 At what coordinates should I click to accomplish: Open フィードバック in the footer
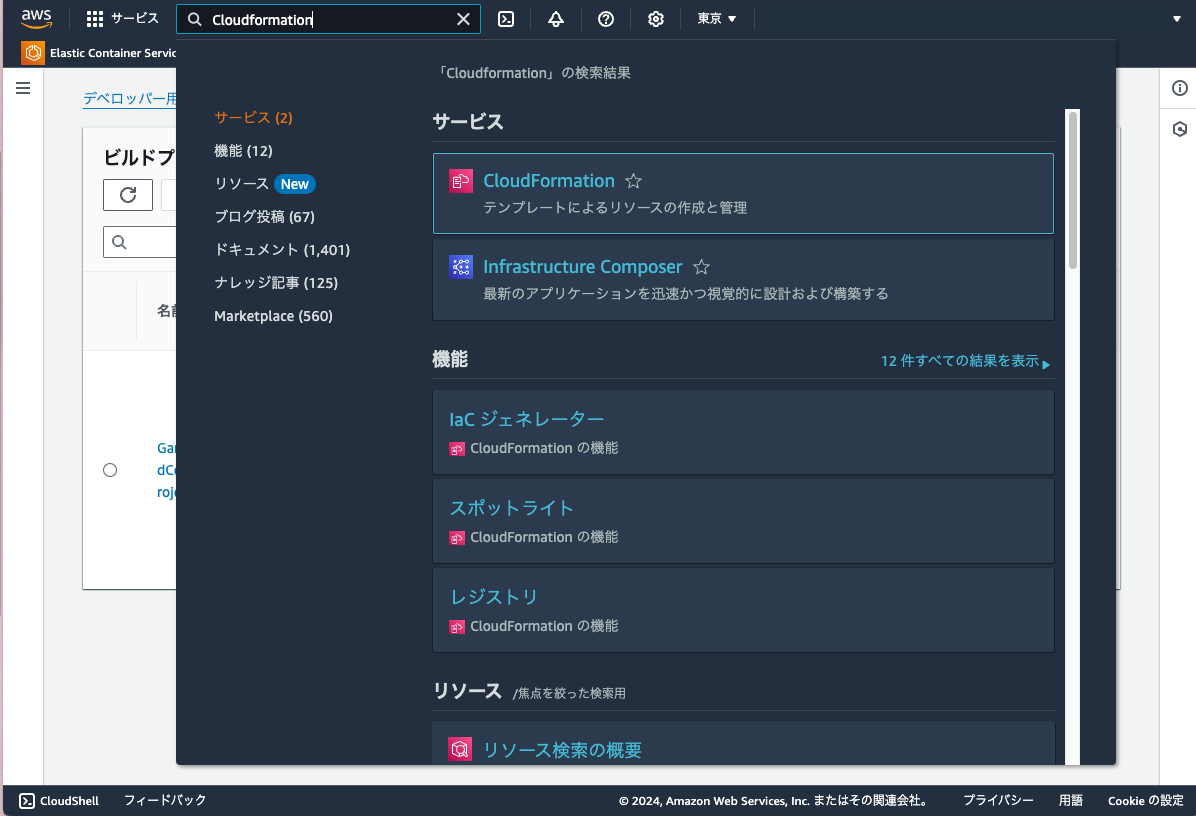pyautogui.click(x=165, y=800)
